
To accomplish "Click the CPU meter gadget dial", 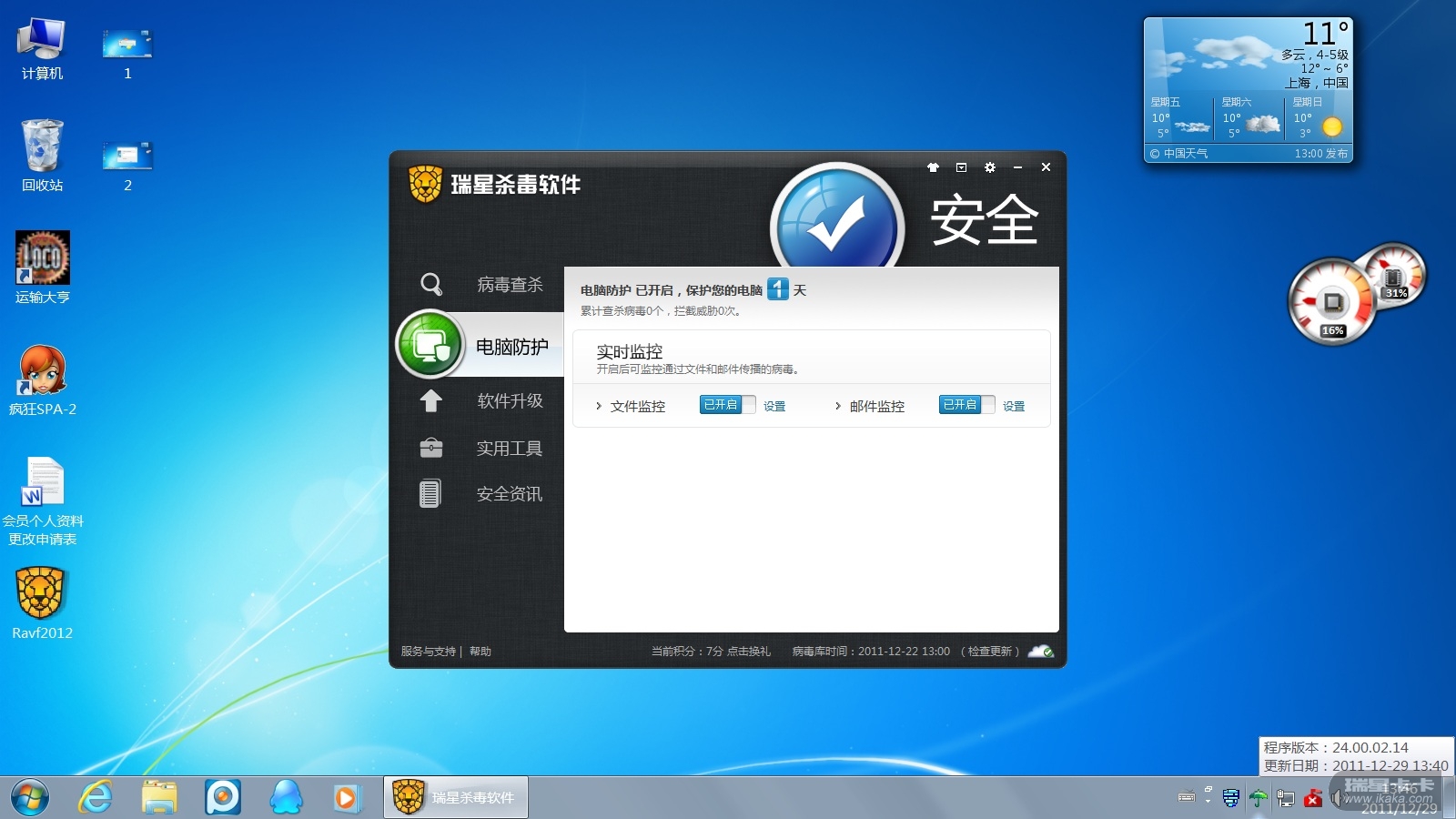I will point(1331,302).
